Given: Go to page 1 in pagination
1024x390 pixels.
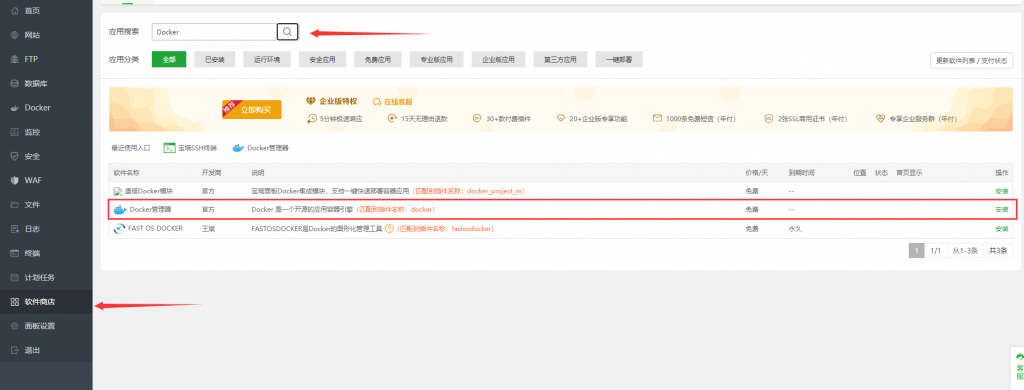Looking at the screenshot, I should [x=916, y=251].
